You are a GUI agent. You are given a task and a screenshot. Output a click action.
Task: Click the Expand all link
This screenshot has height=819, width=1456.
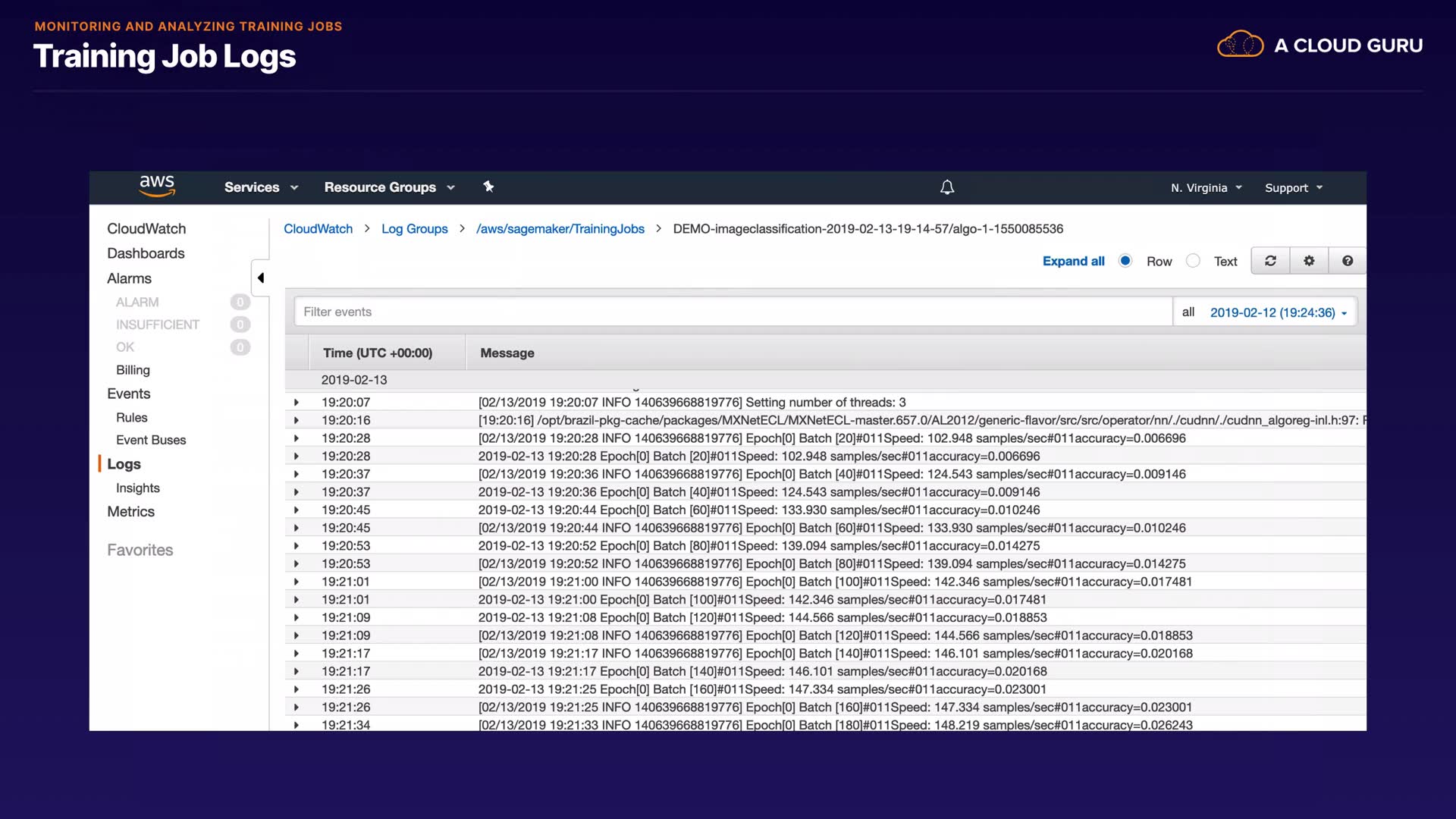1073,261
